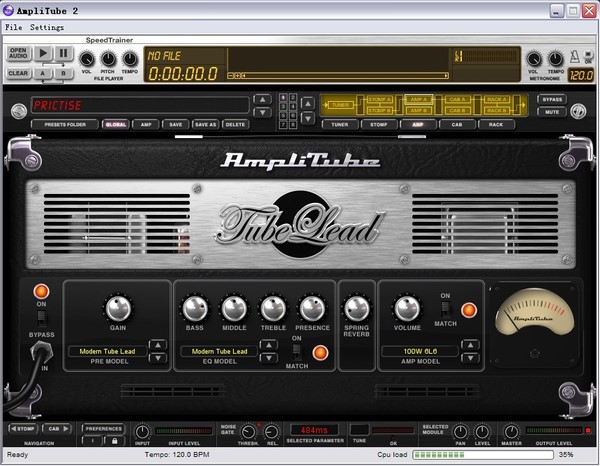Click the SAVE AS button

pyautogui.click(x=205, y=124)
